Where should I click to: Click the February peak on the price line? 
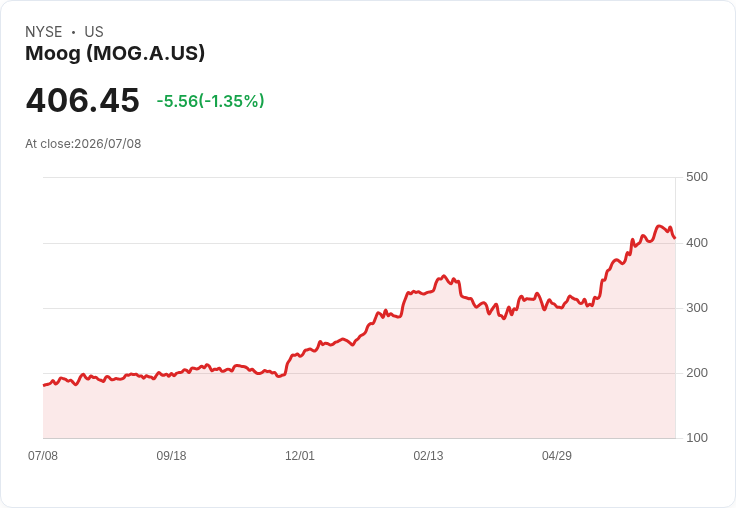(444, 277)
